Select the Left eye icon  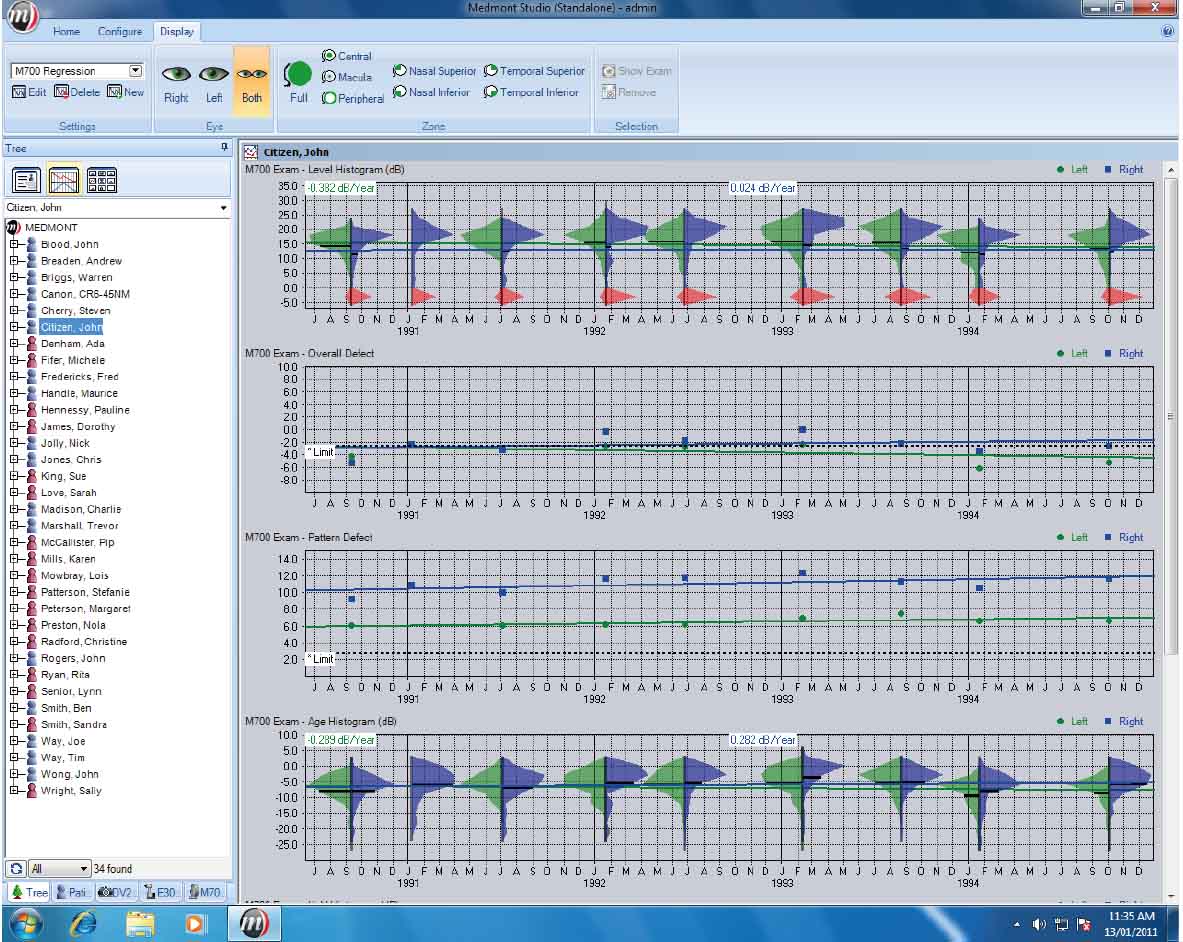pos(214,74)
